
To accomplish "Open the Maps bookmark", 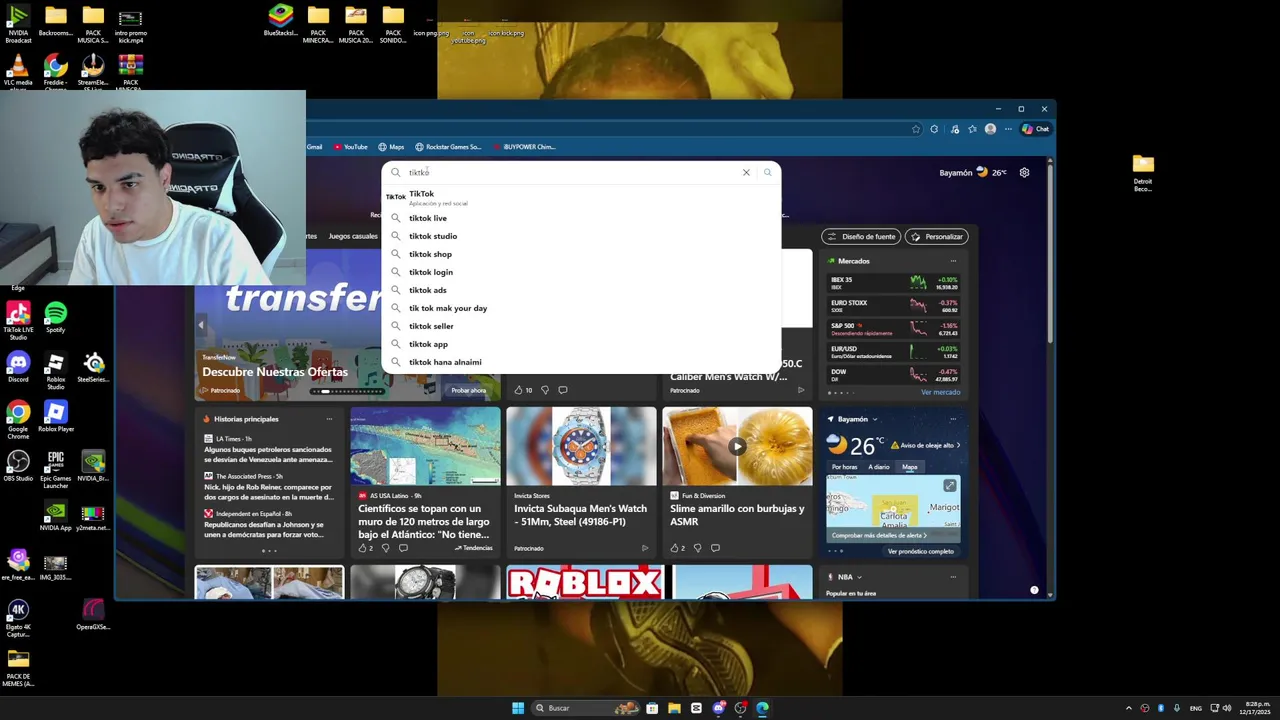I will pos(391,147).
